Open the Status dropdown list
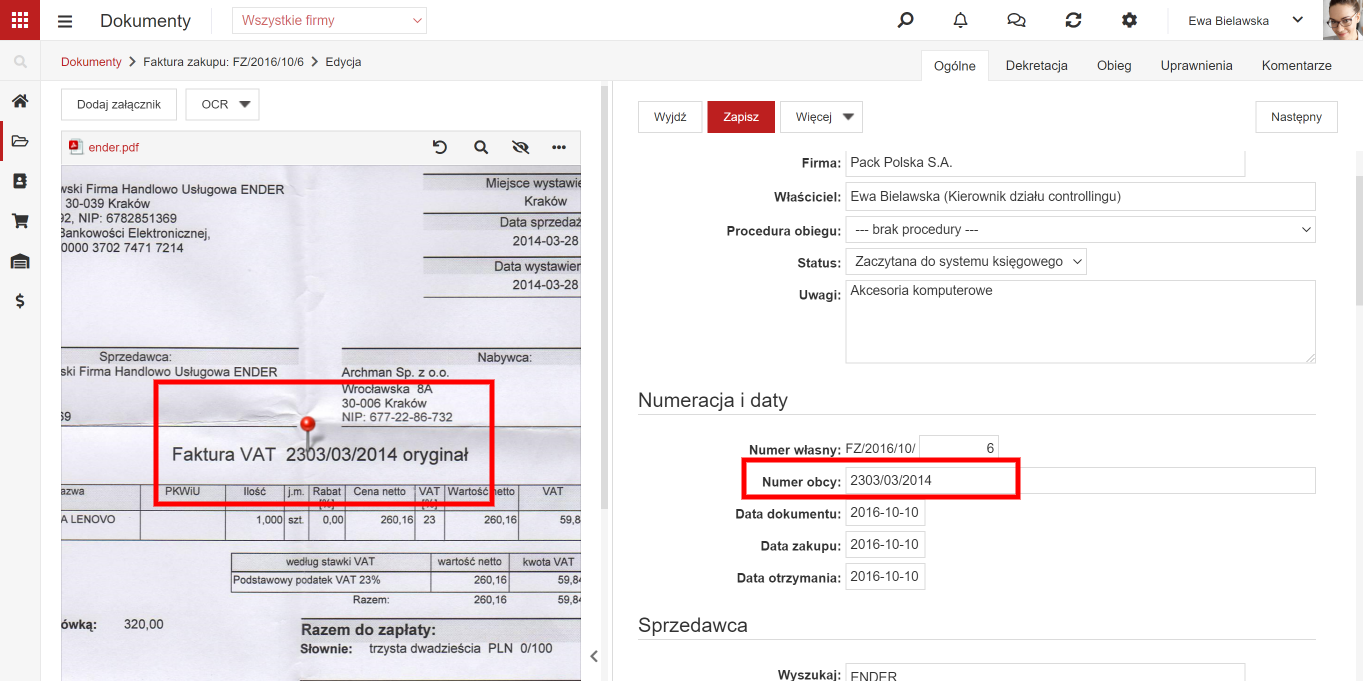Screen dimensions: 1363x681 tap(966, 261)
